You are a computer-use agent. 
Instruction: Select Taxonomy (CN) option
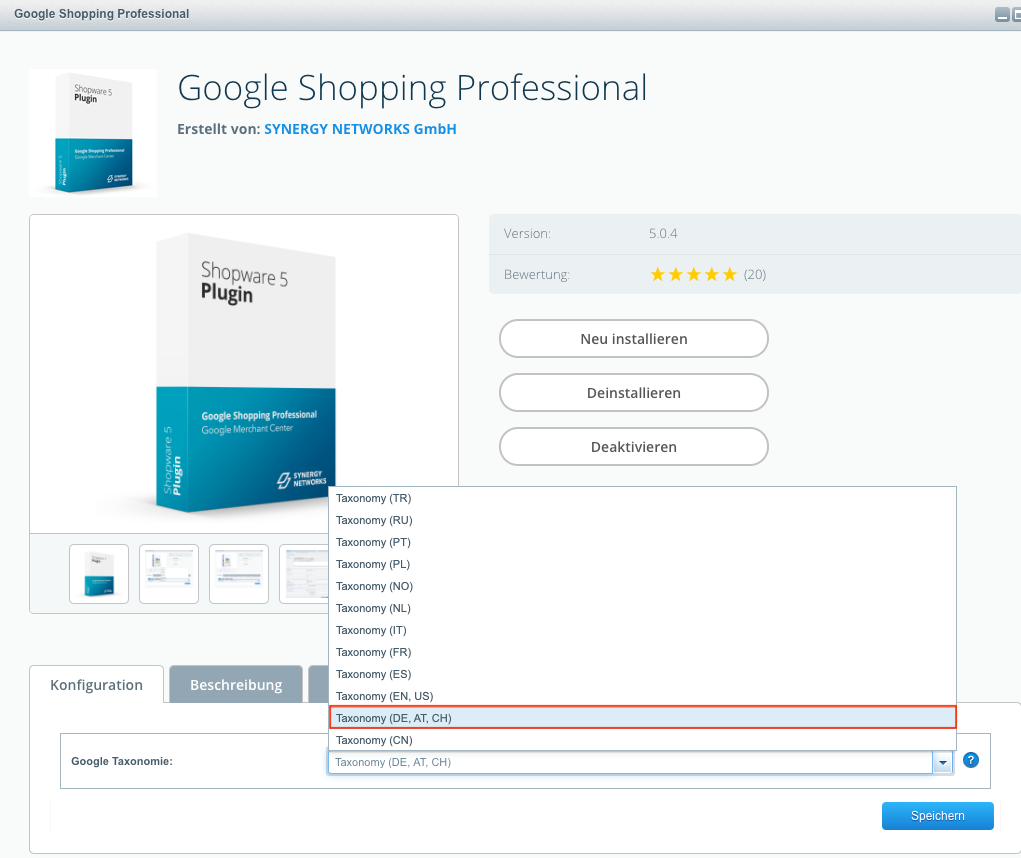[x=642, y=740]
